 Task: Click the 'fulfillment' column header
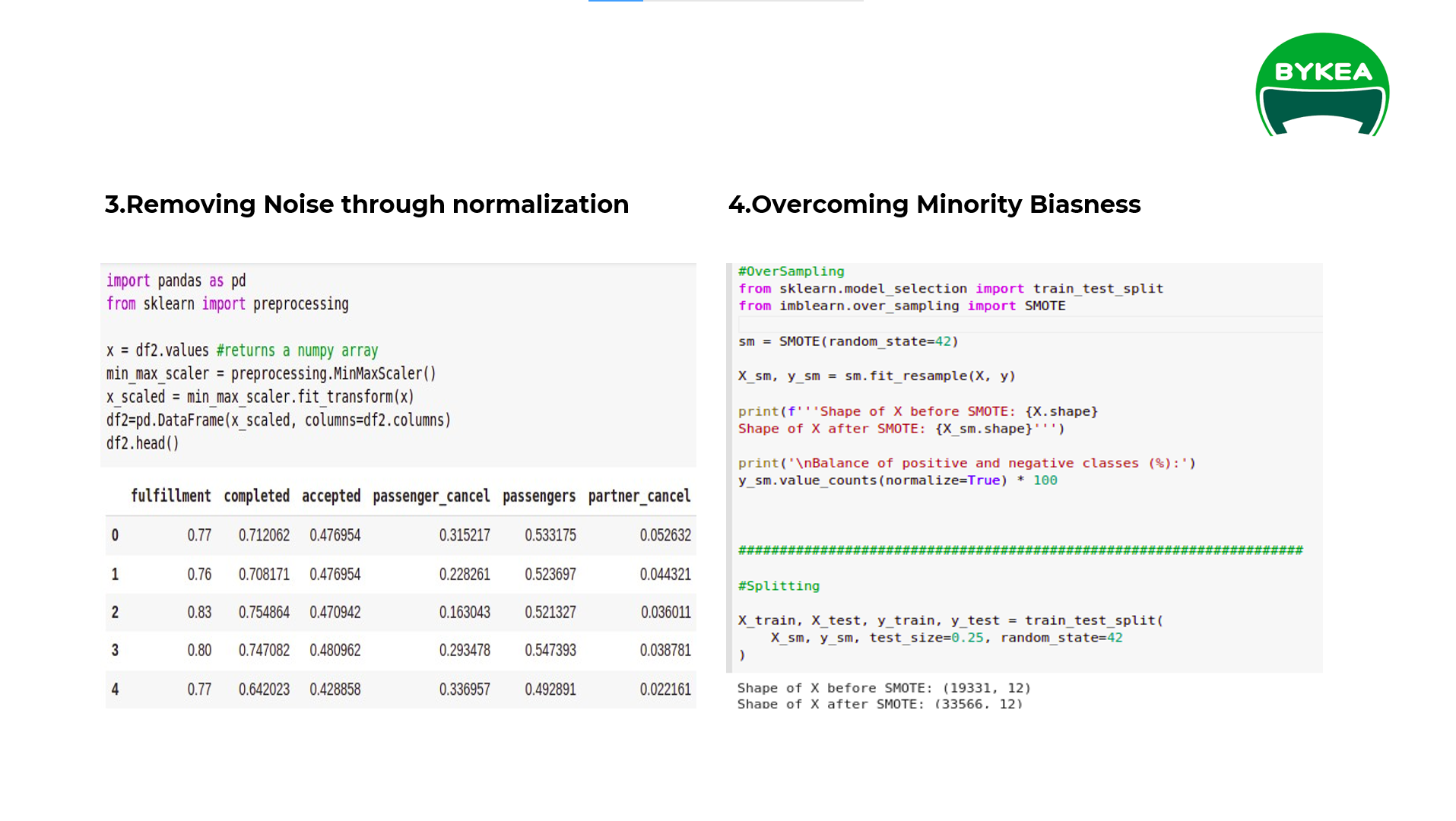[171, 496]
